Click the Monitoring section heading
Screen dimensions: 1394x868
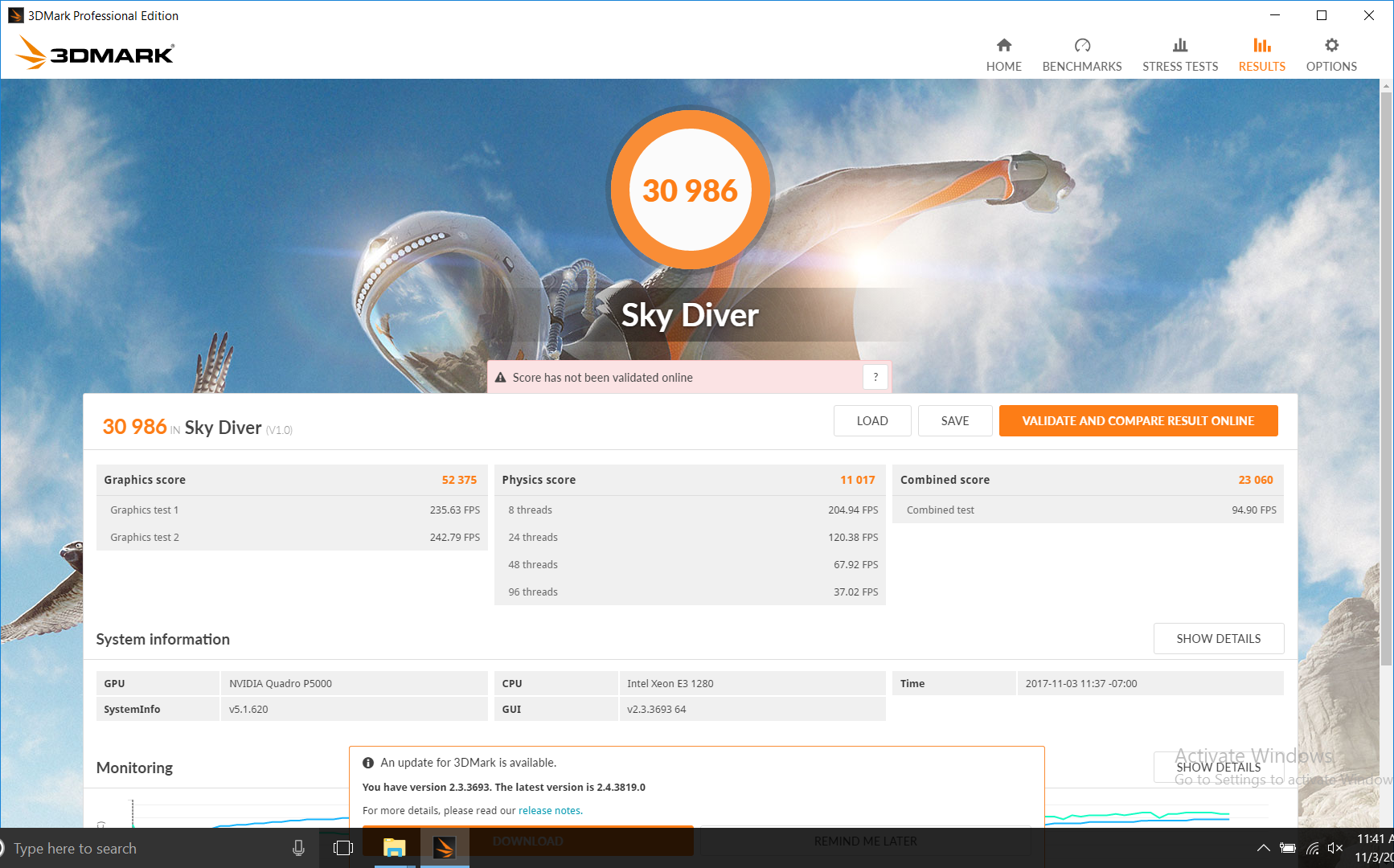point(134,768)
